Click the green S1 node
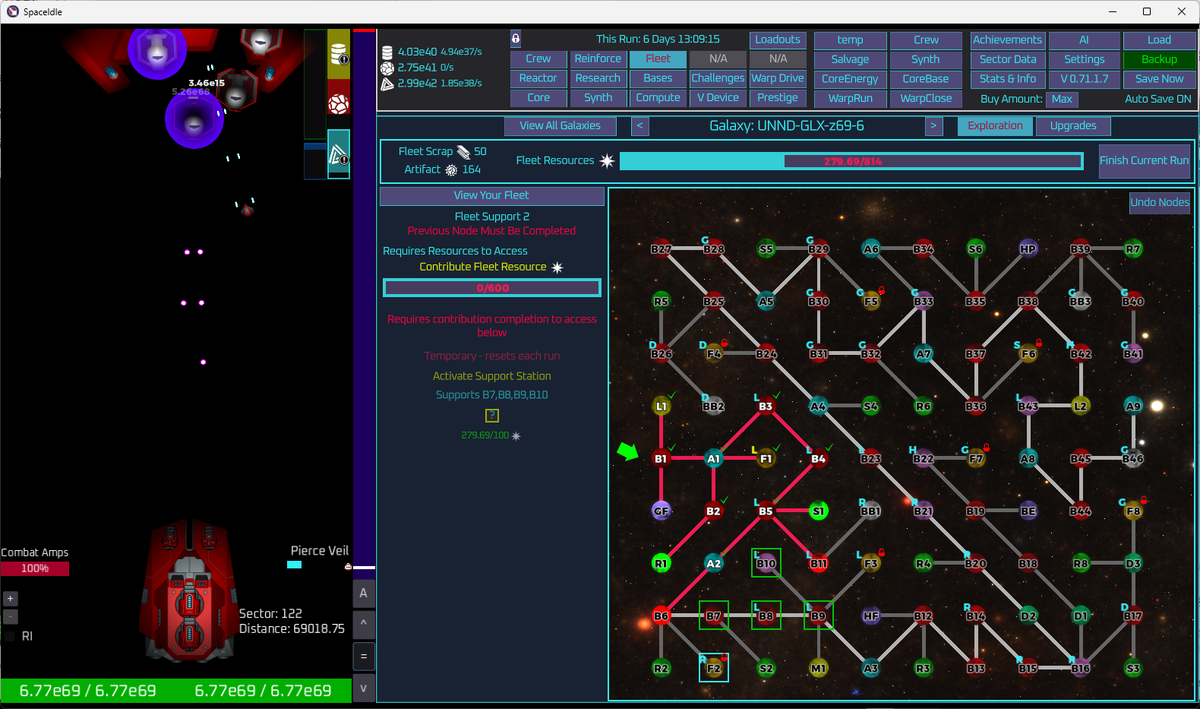Image resolution: width=1200 pixels, height=709 pixels. tap(818, 511)
